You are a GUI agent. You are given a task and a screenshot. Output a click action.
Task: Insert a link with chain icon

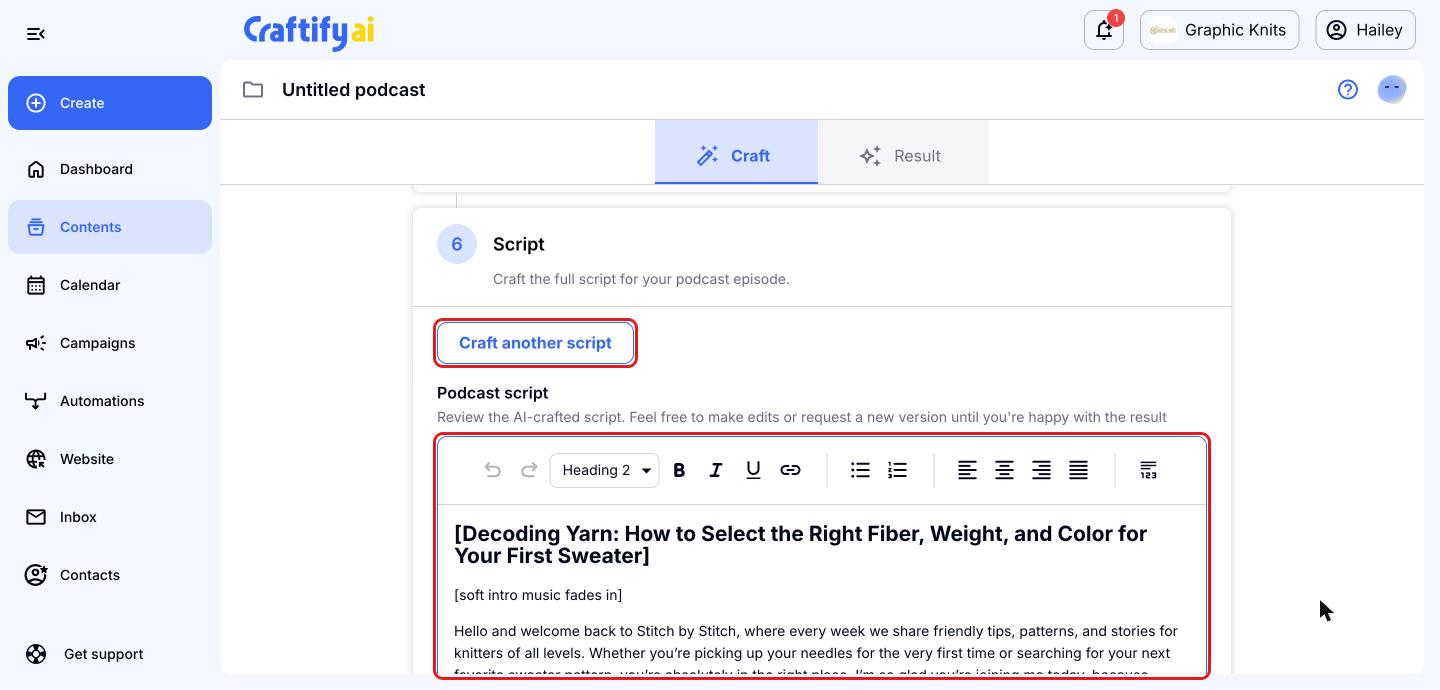(790, 470)
